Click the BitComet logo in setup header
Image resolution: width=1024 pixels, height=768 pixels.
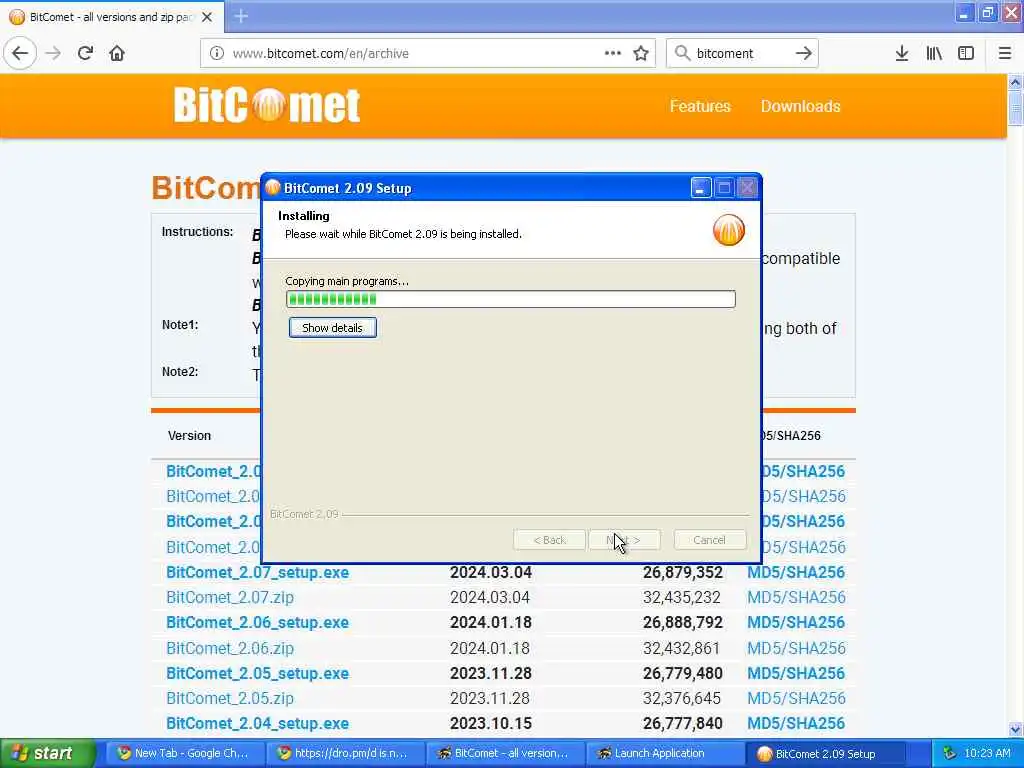pos(728,230)
